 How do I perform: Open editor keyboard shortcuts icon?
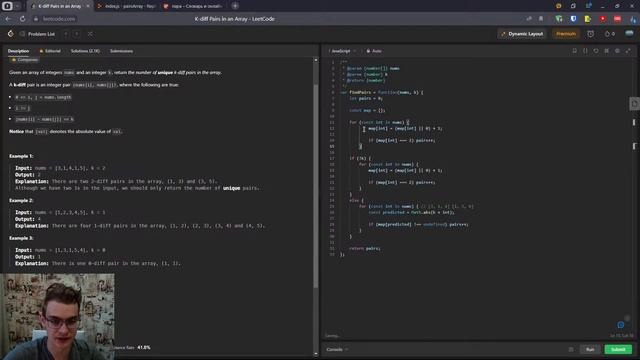[x=607, y=51]
